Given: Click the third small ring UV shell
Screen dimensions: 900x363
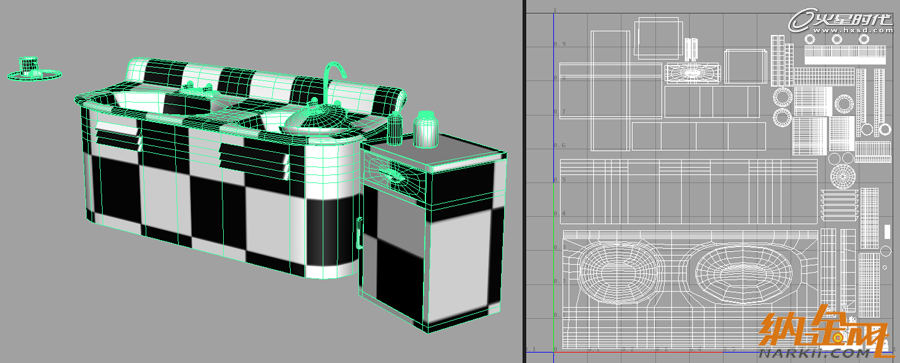Looking at the screenshot, I should pos(863,39).
